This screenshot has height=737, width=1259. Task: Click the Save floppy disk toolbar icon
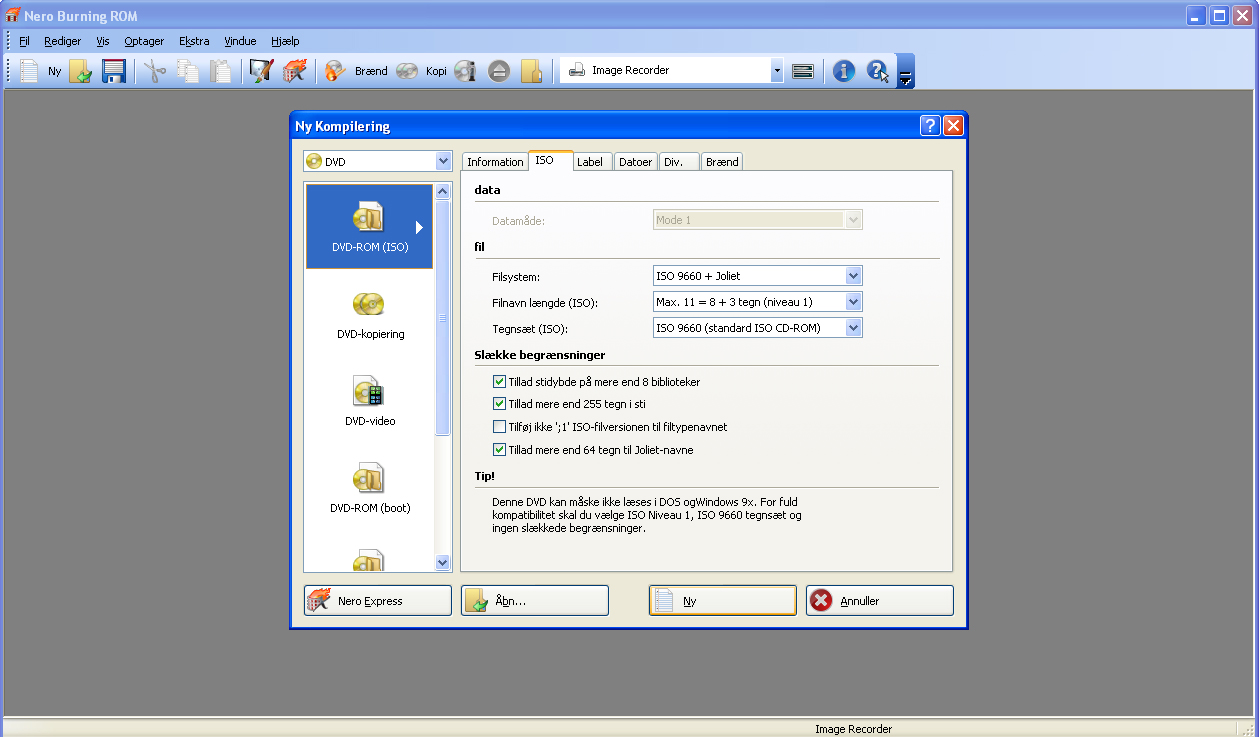(x=113, y=71)
